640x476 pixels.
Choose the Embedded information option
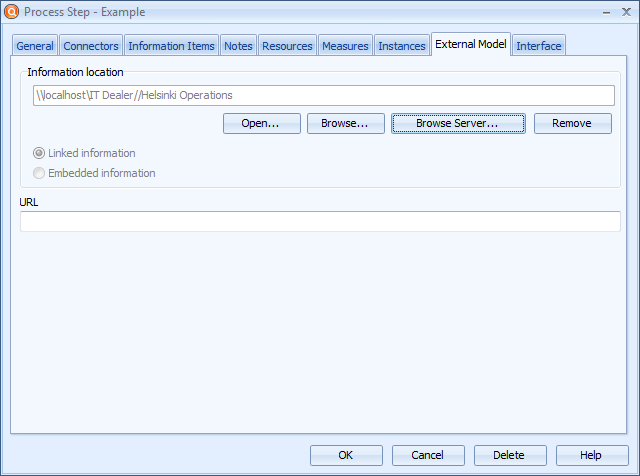40,173
